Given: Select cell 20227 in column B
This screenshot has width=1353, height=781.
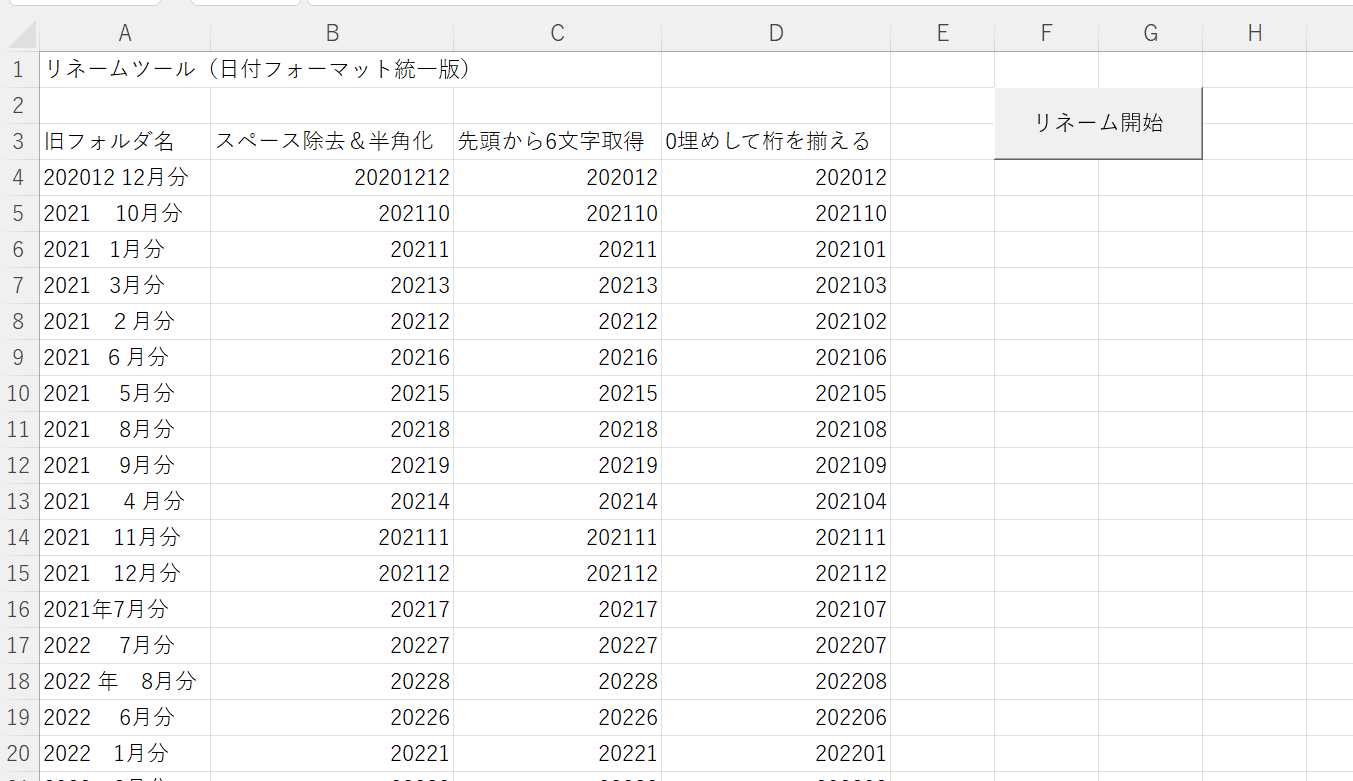Looking at the screenshot, I should click(332, 646).
